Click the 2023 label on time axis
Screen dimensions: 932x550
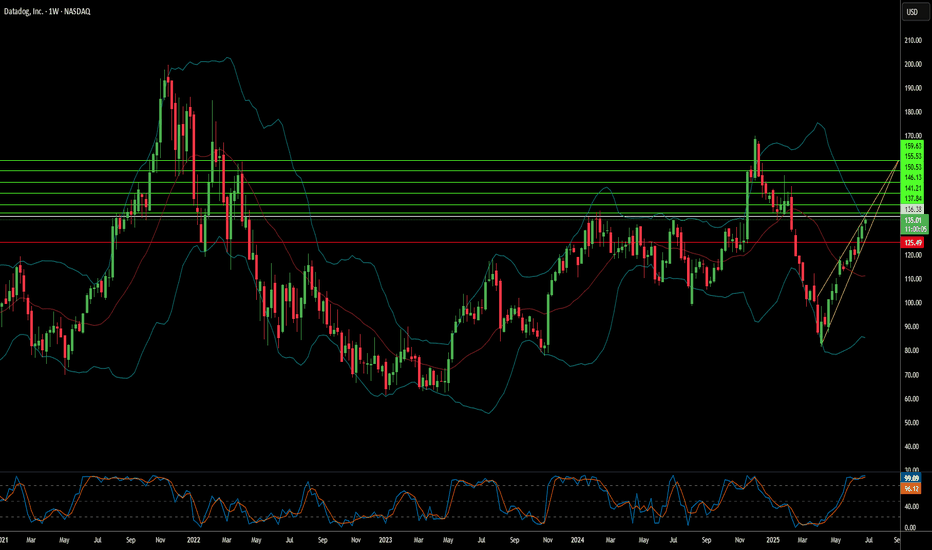(385, 540)
